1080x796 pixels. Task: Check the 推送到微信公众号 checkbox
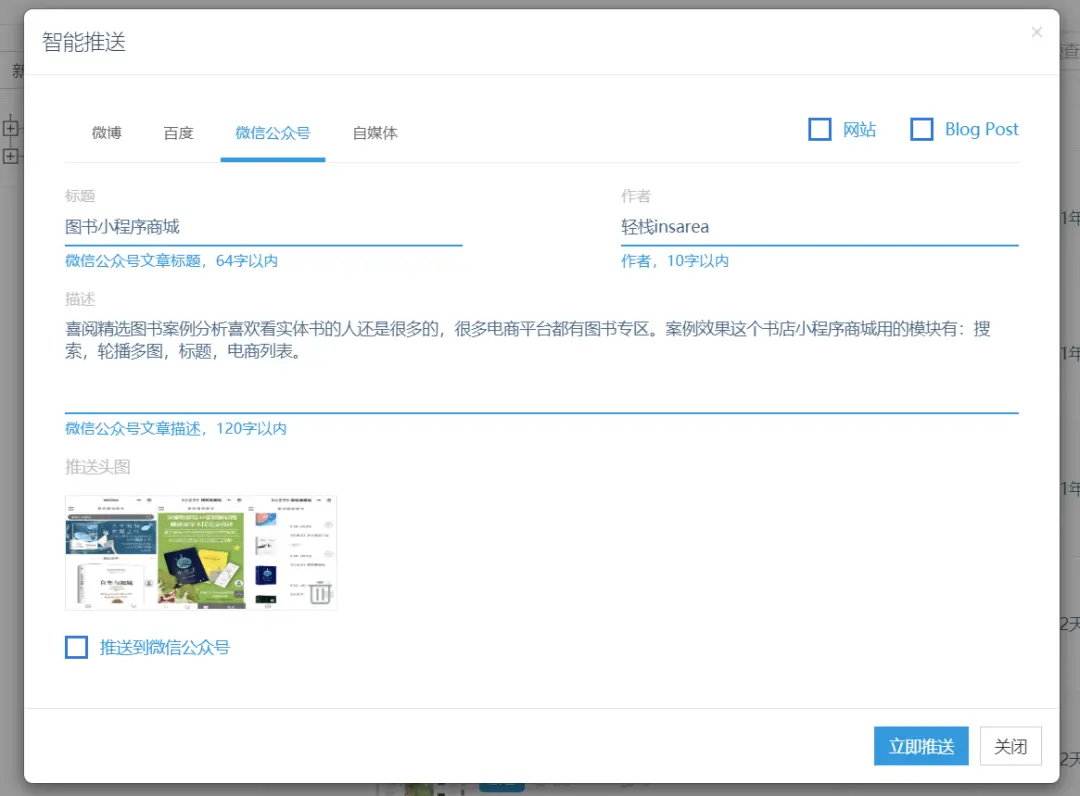point(77,647)
